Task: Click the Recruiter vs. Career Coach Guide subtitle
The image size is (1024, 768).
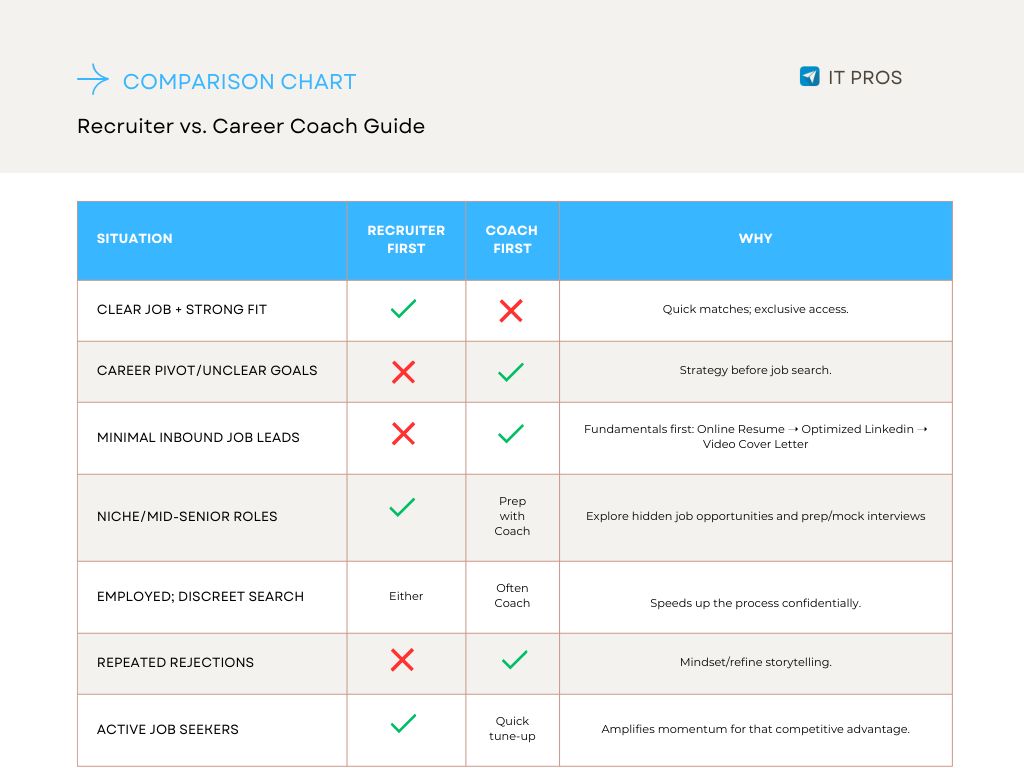Action: [251, 127]
